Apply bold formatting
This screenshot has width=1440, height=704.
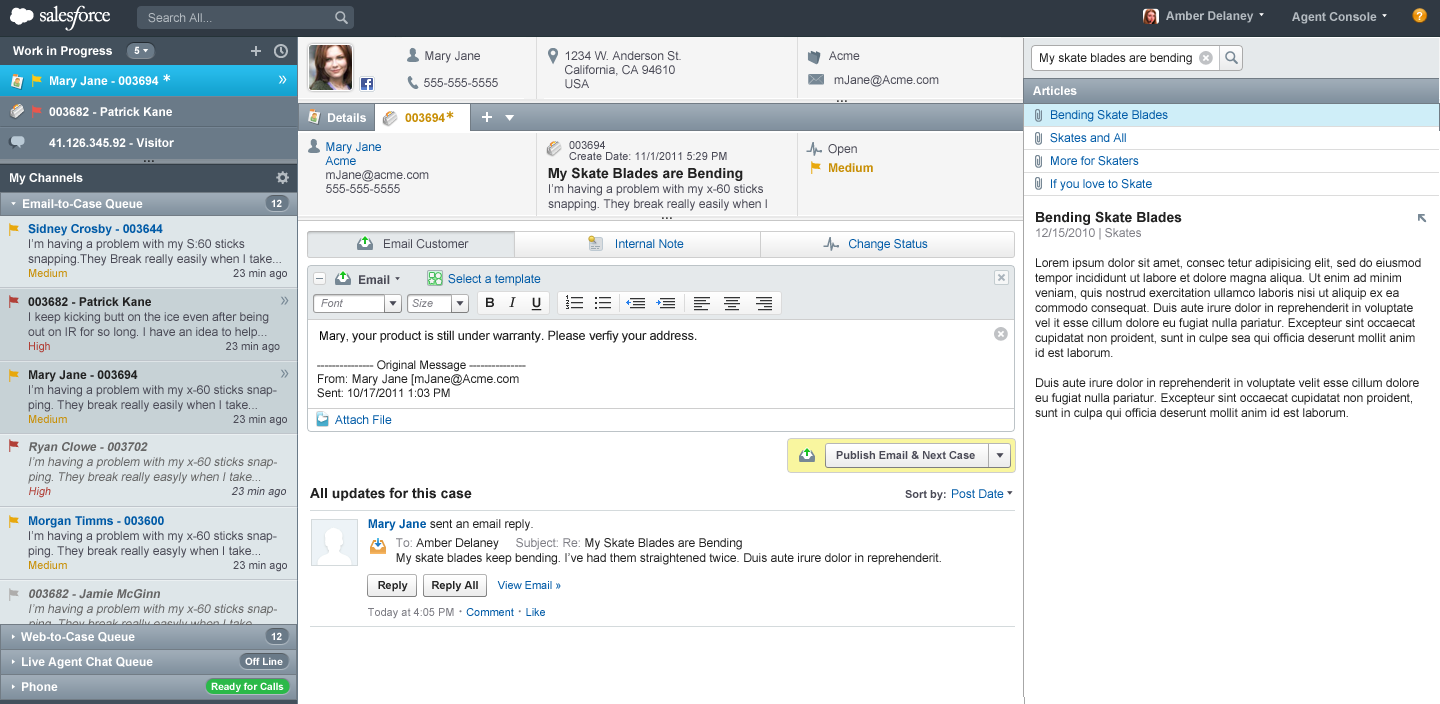coord(490,303)
